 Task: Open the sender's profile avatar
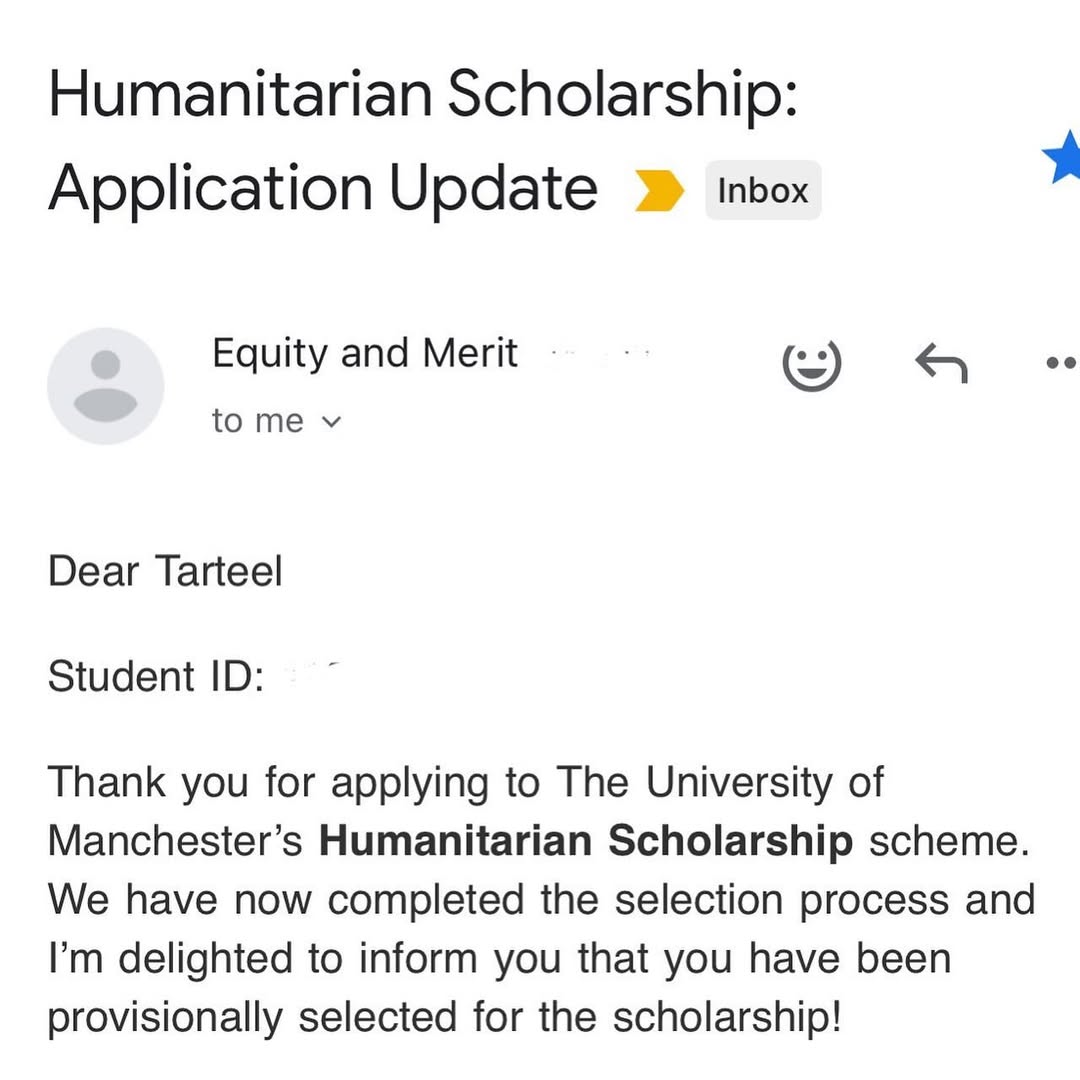click(106, 386)
